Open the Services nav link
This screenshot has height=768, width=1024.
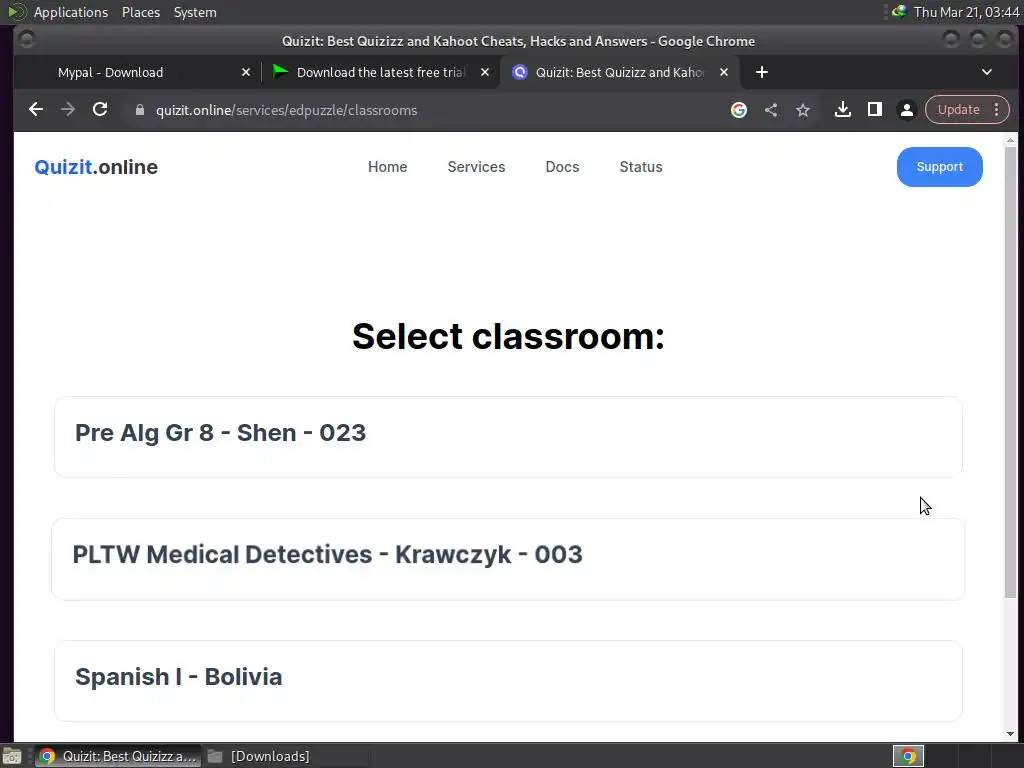476,167
